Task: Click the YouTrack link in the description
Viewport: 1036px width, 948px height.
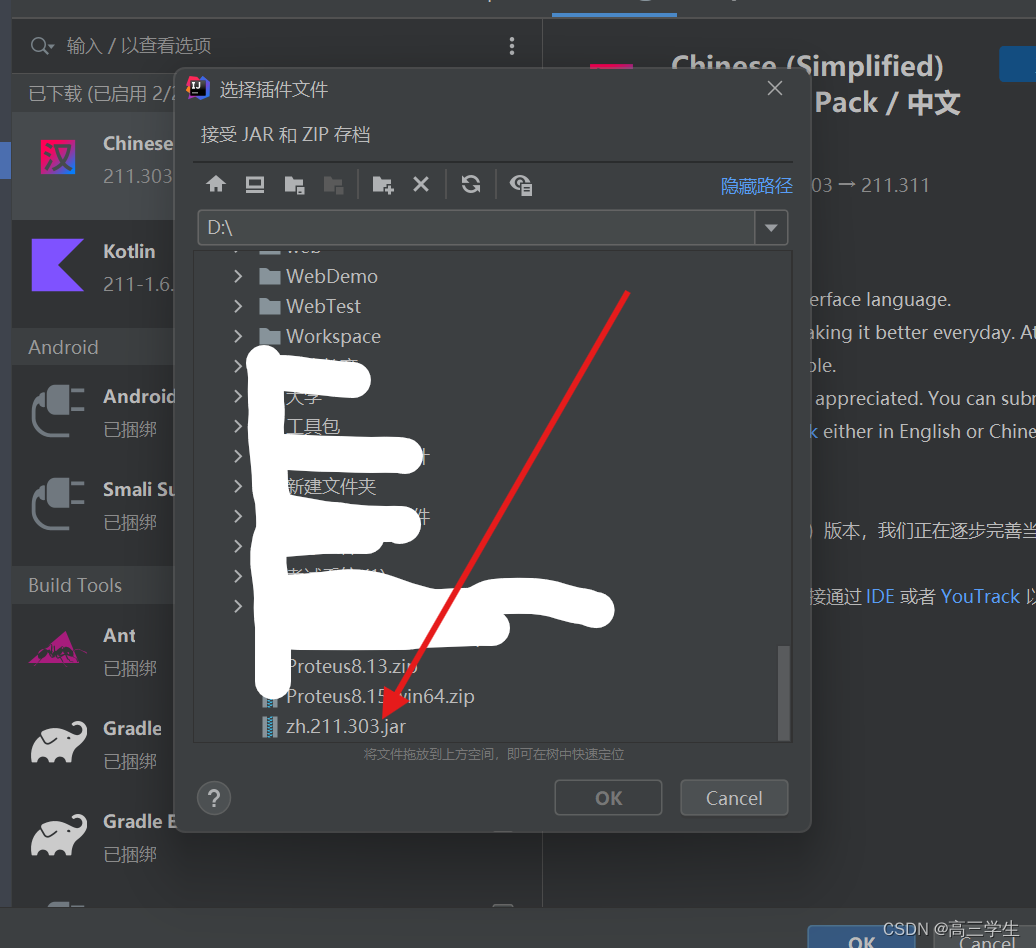Action: pos(980,596)
